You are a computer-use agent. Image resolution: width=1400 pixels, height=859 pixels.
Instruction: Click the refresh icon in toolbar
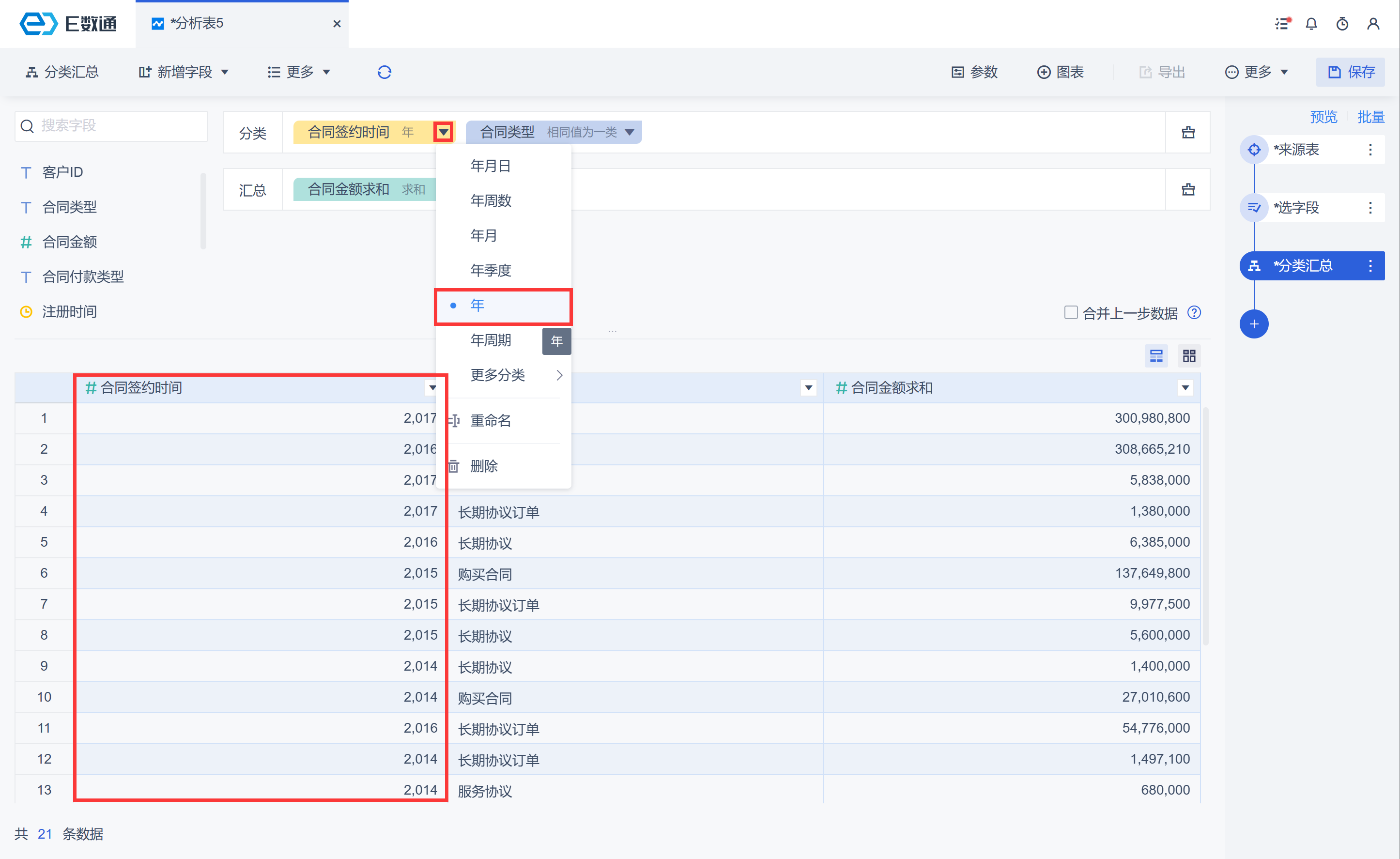(384, 72)
